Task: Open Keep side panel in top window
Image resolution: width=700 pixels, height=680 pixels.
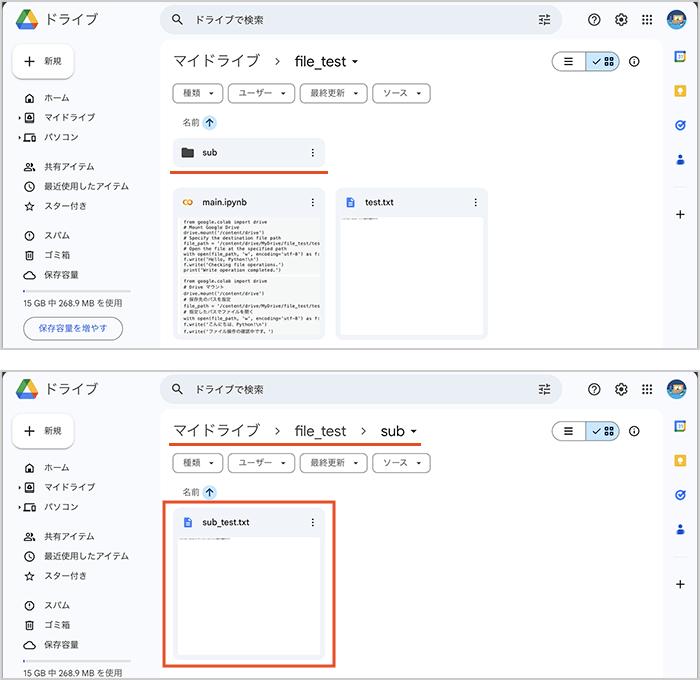Action: [x=680, y=91]
